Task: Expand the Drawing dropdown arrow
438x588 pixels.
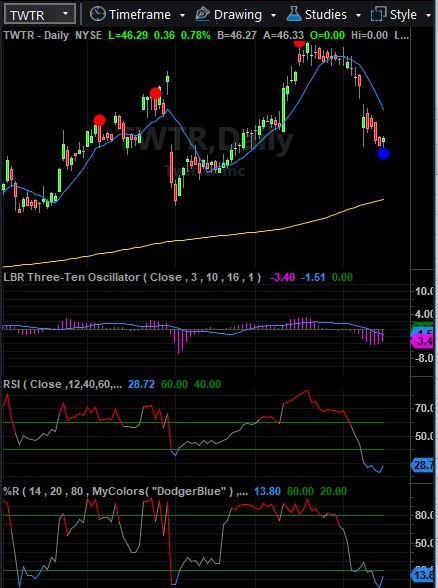Action: pyautogui.click(x=273, y=15)
